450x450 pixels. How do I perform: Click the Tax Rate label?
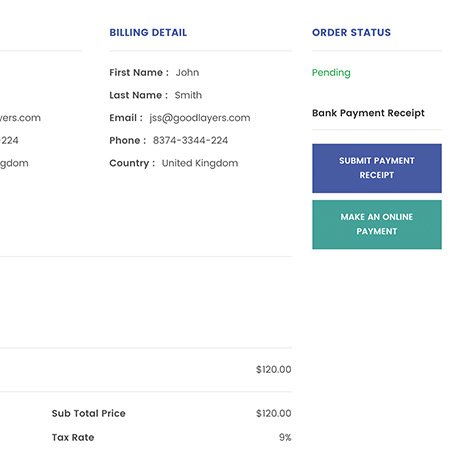pyautogui.click(x=73, y=437)
